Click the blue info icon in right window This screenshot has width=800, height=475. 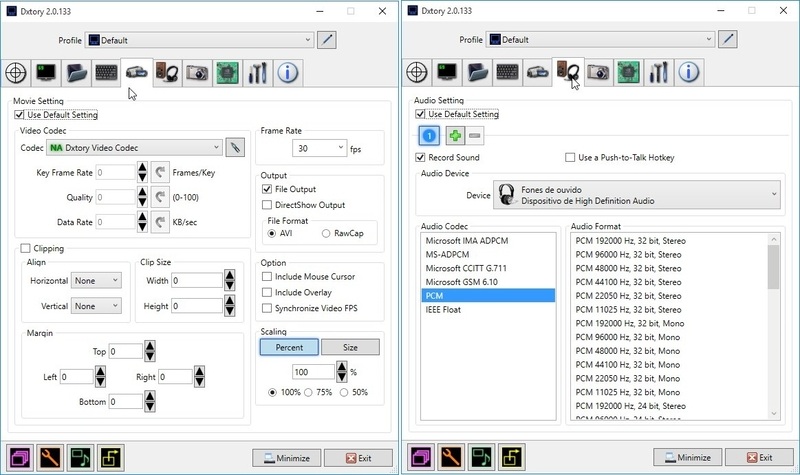(689, 73)
